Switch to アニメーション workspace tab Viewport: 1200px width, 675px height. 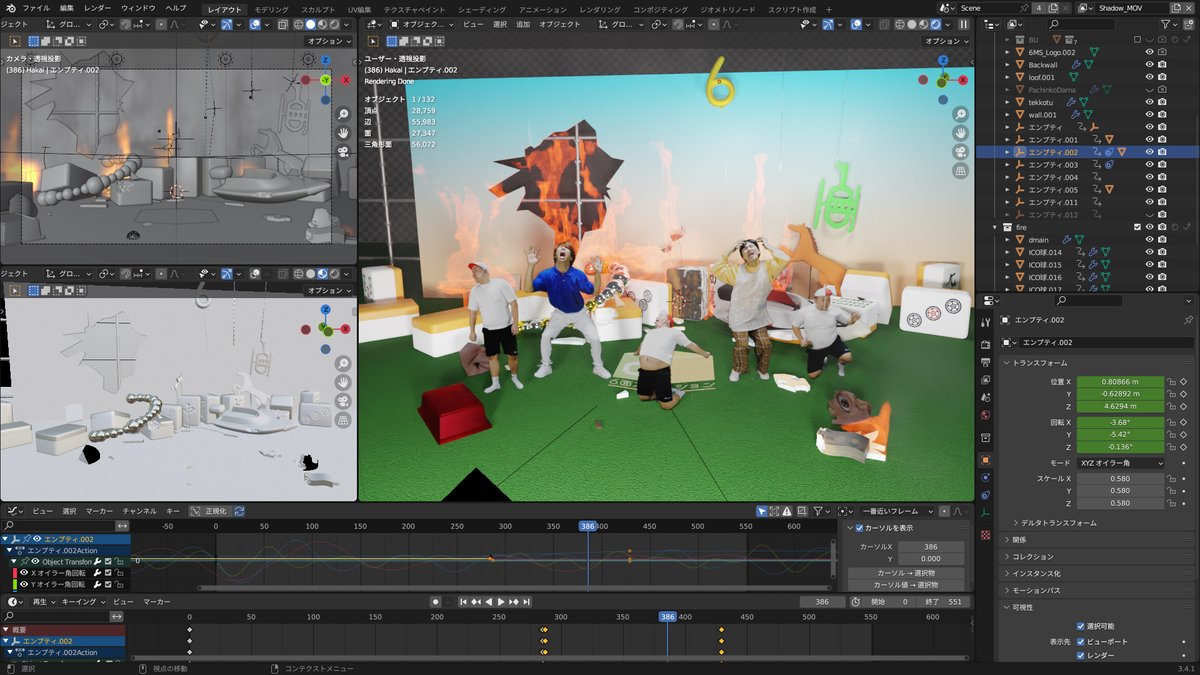543,9
